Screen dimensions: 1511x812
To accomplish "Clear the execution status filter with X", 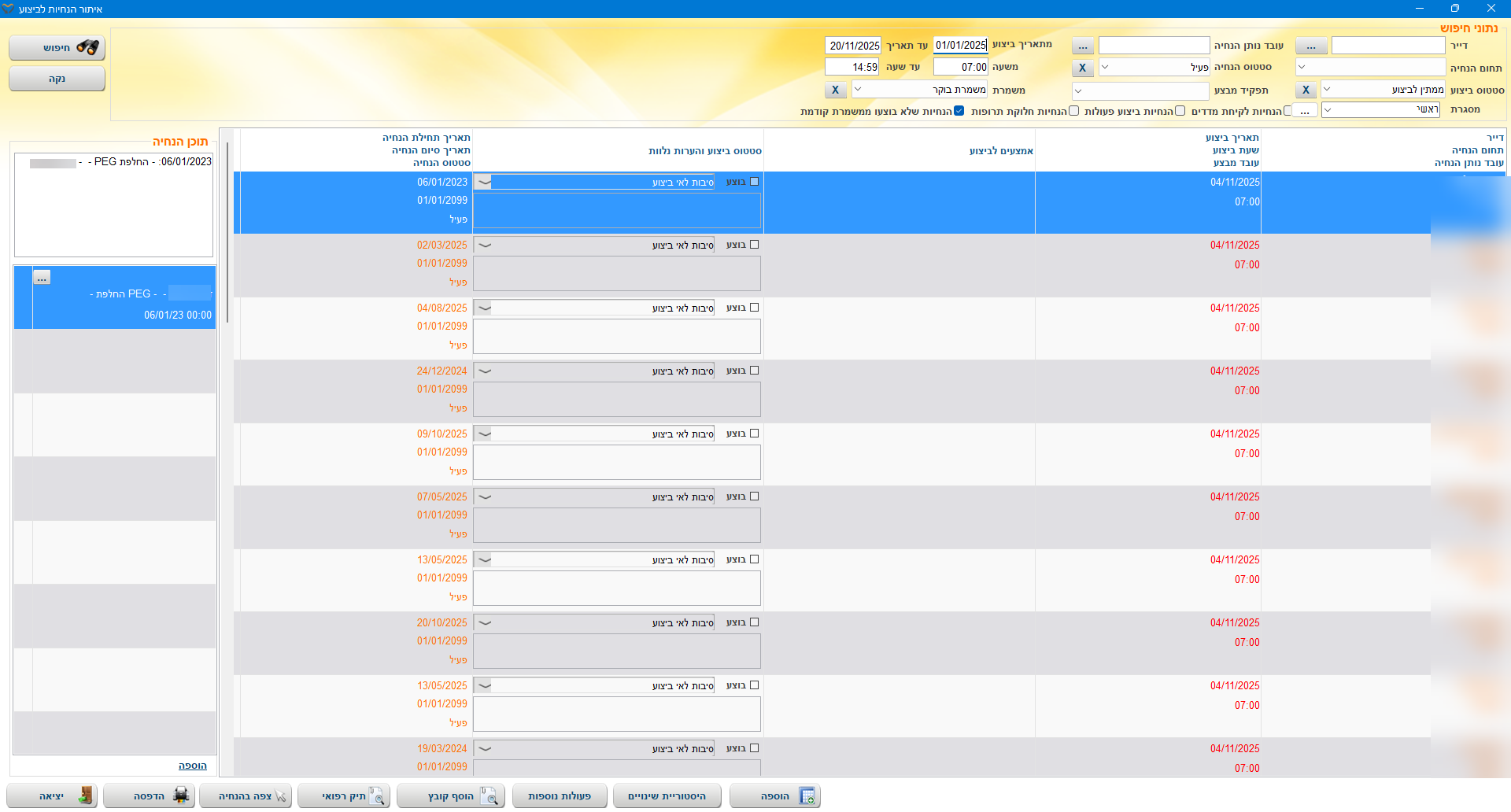I will (1306, 90).
